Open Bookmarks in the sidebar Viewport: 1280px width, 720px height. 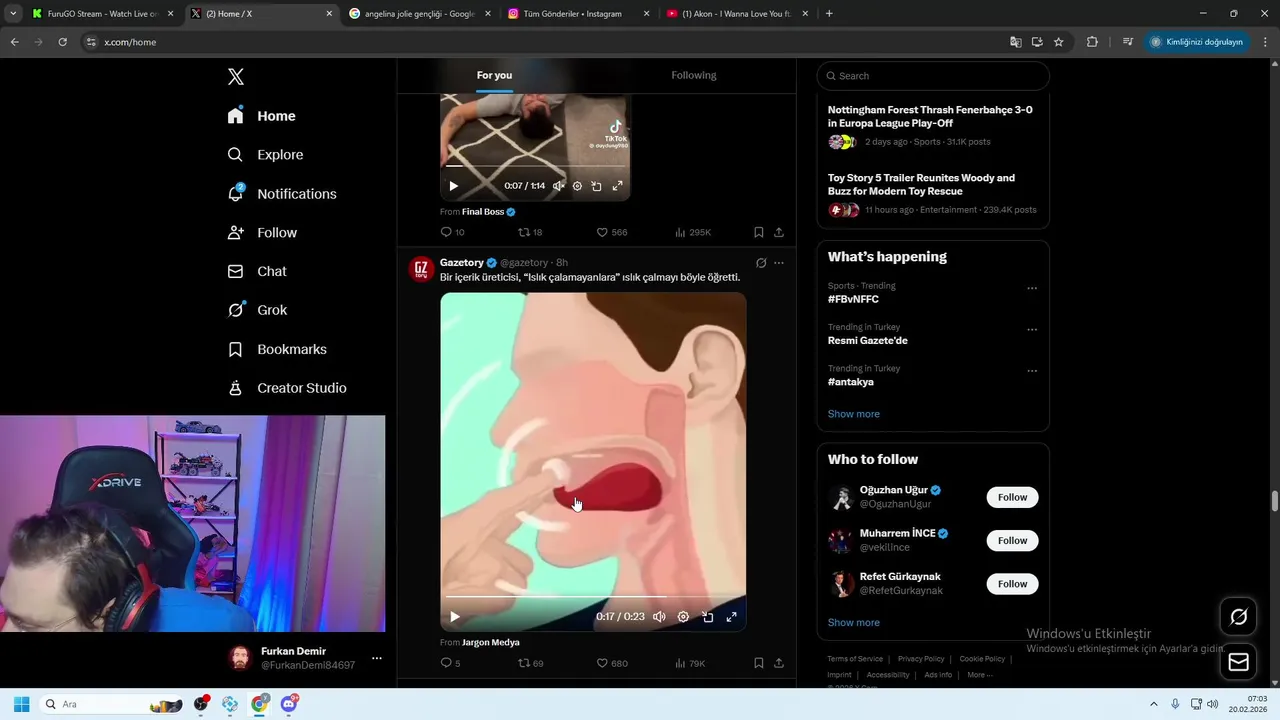pyautogui.click(x=278, y=349)
